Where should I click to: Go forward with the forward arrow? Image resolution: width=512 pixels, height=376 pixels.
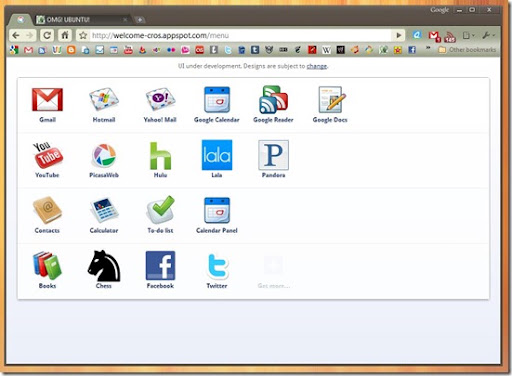click(29, 35)
